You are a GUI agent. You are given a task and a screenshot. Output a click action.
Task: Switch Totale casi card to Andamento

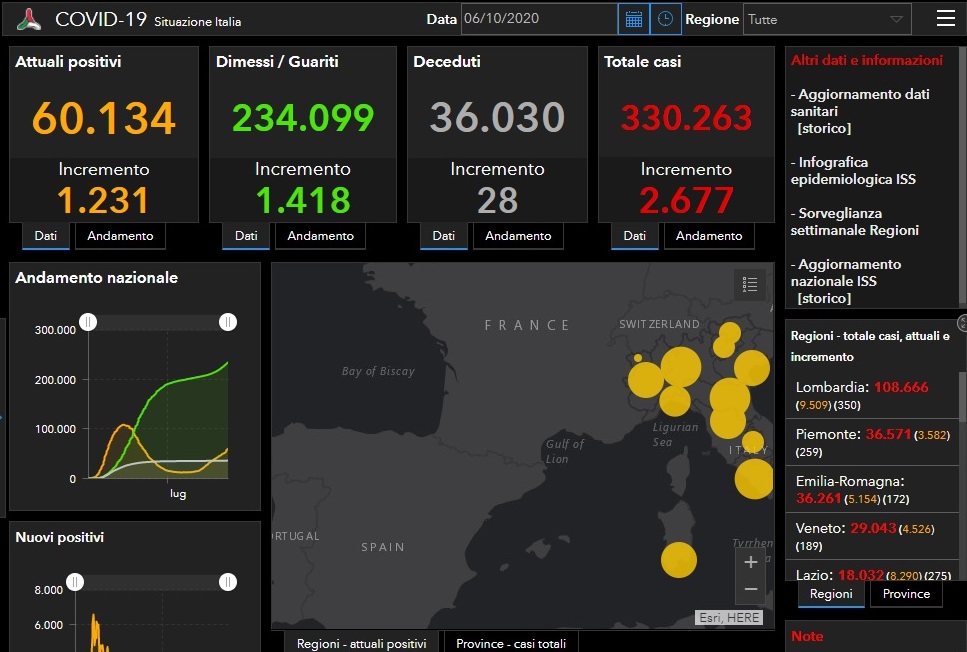[x=709, y=236]
